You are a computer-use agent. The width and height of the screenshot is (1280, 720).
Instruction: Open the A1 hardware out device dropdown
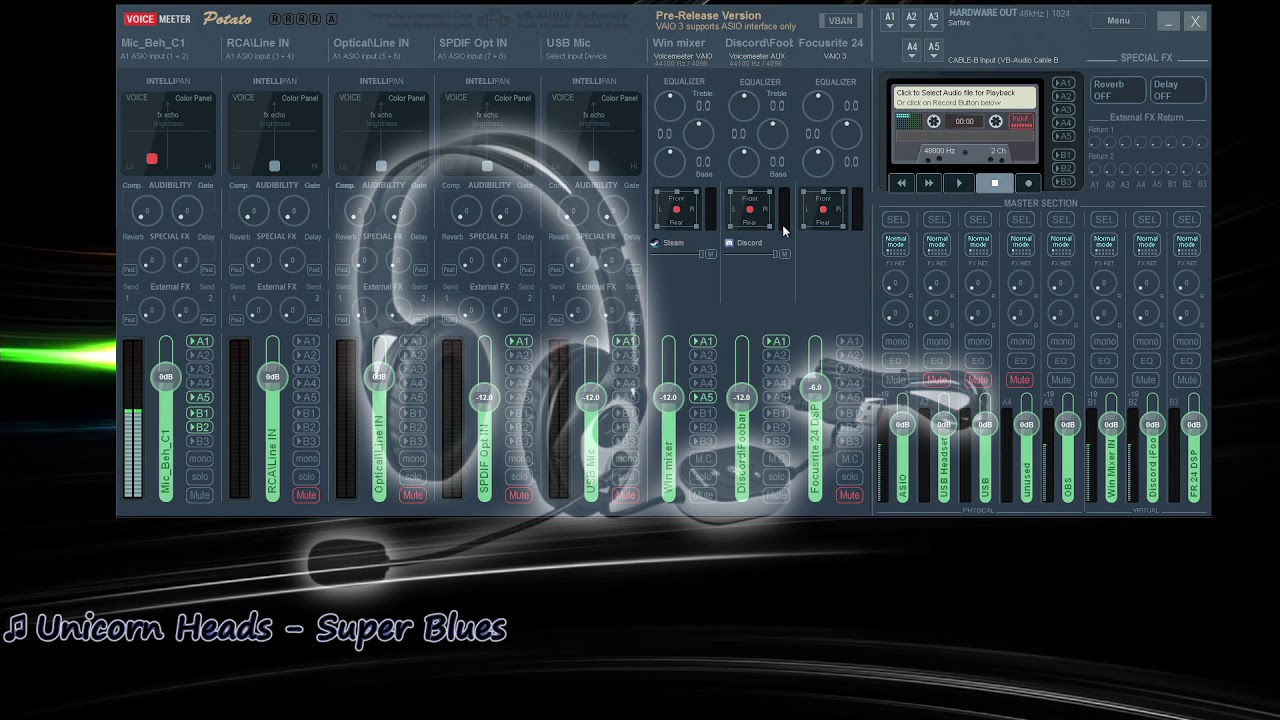(x=890, y=21)
